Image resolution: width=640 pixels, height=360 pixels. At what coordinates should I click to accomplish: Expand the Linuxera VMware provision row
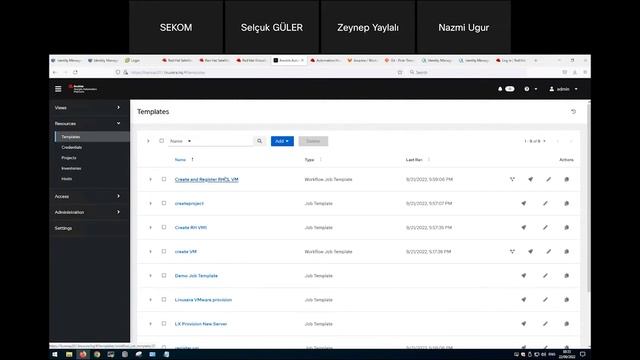pyautogui.click(x=150, y=300)
